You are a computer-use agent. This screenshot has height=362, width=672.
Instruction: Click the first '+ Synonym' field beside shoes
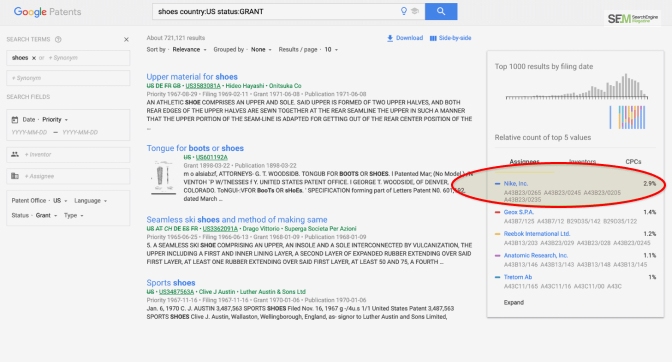(x=63, y=58)
